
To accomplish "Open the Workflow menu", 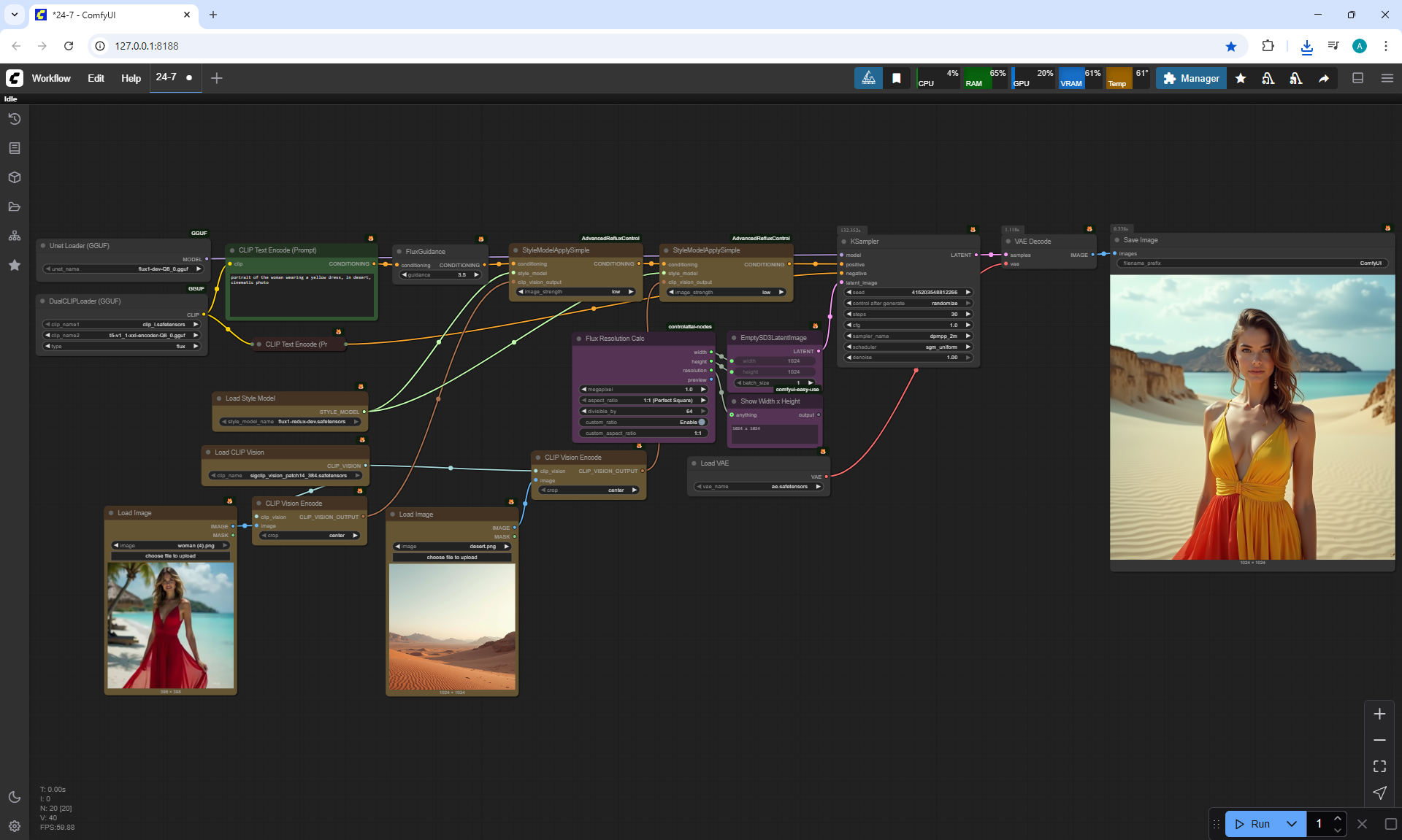I will (x=51, y=78).
